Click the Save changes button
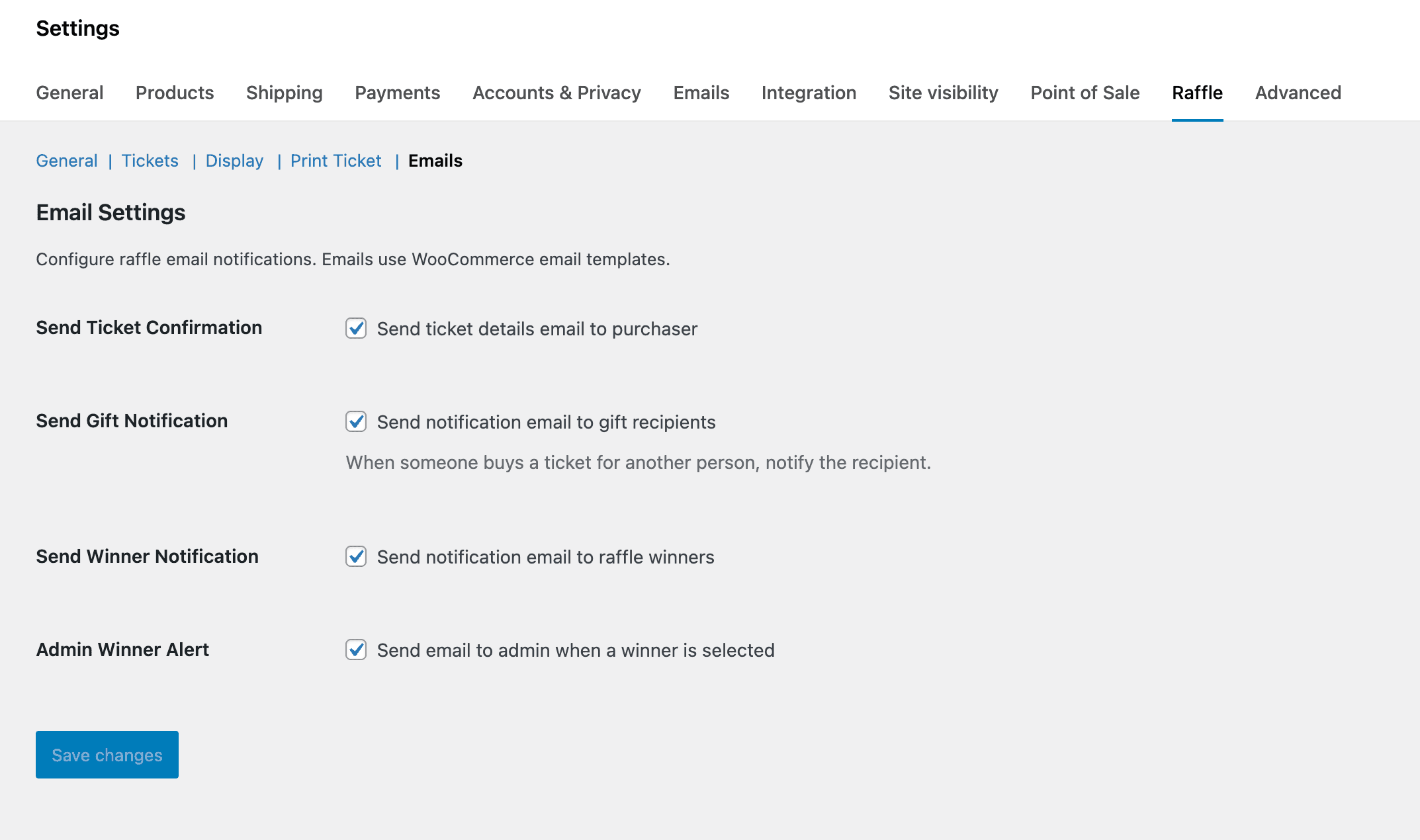The image size is (1420, 840). coord(107,755)
